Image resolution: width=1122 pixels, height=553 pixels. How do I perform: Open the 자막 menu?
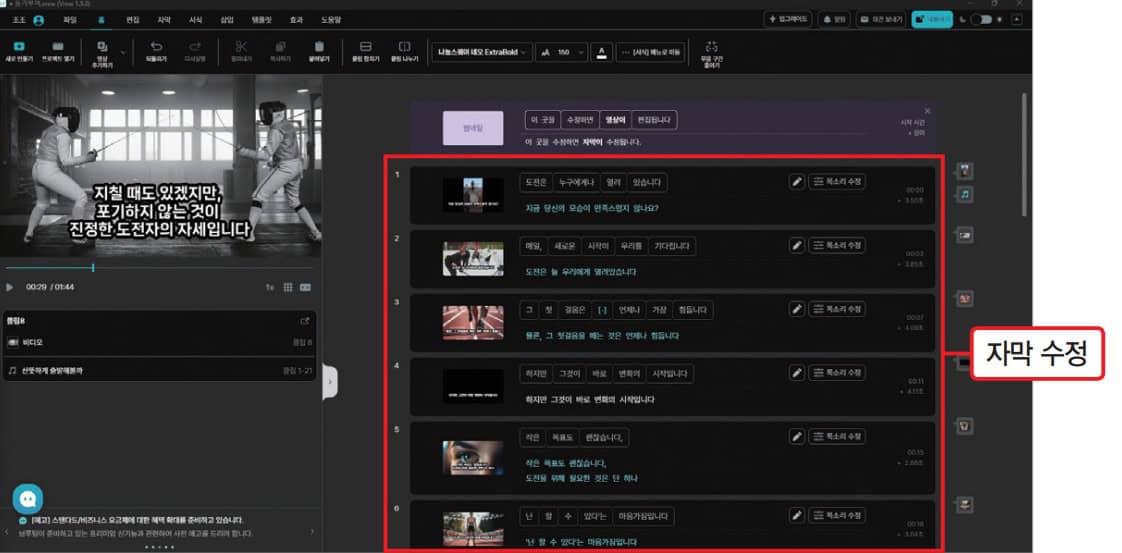[164, 20]
